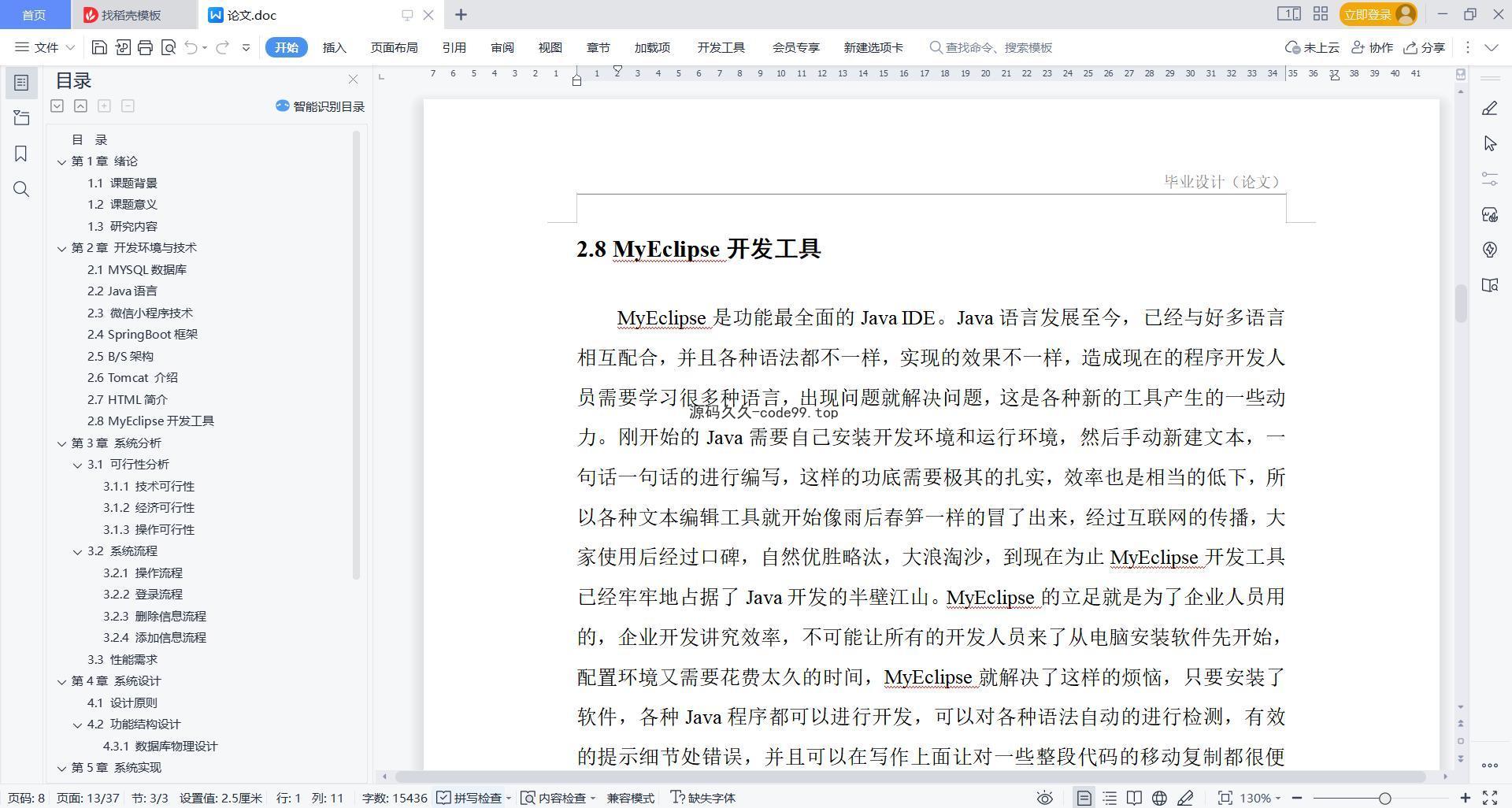
Task: Switch to 审阅 ribbon tab
Action: (x=502, y=47)
